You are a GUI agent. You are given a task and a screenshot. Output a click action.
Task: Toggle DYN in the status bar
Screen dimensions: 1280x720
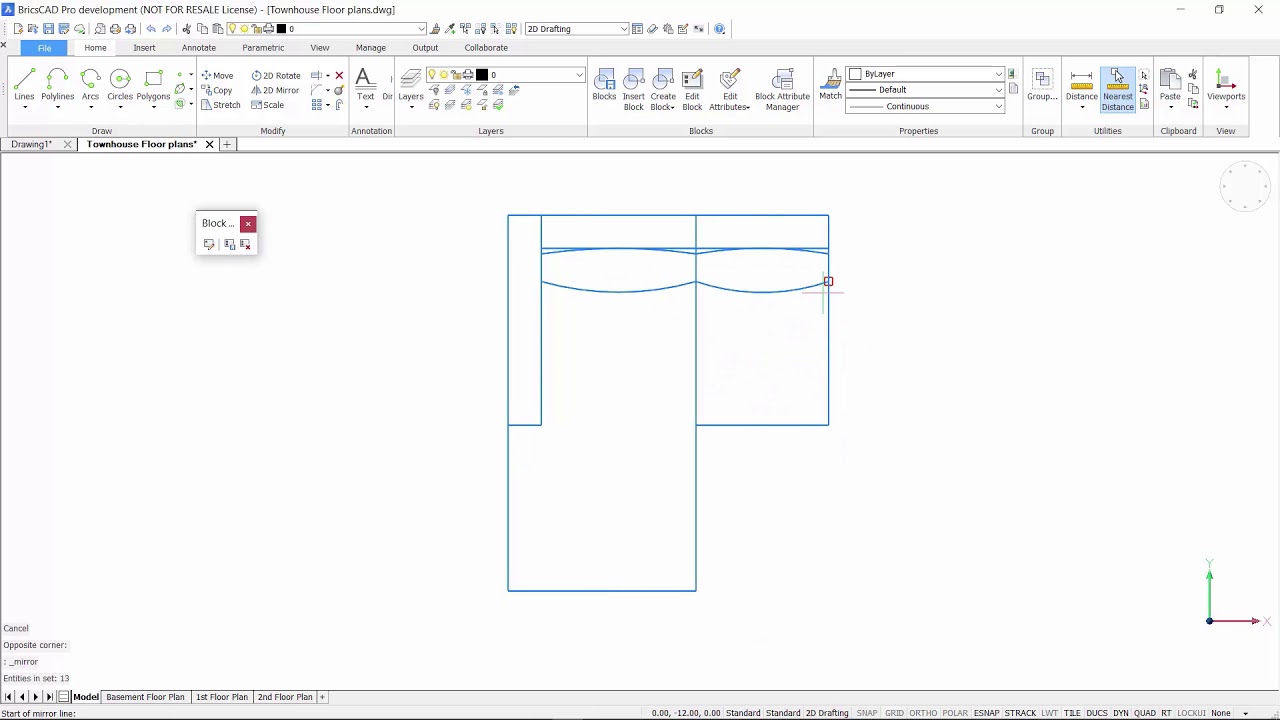click(1121, 713)
